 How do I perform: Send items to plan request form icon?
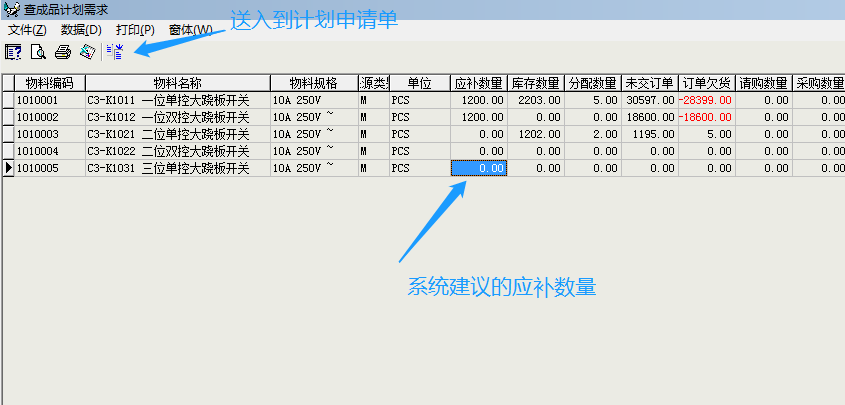115,52
